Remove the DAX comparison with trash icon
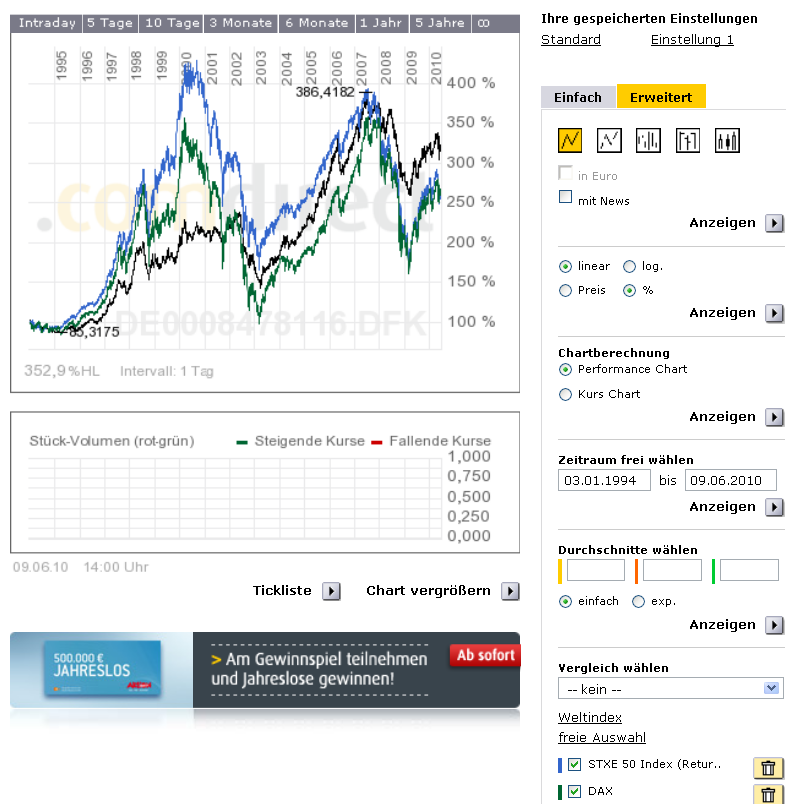 (x=767, y=794)
